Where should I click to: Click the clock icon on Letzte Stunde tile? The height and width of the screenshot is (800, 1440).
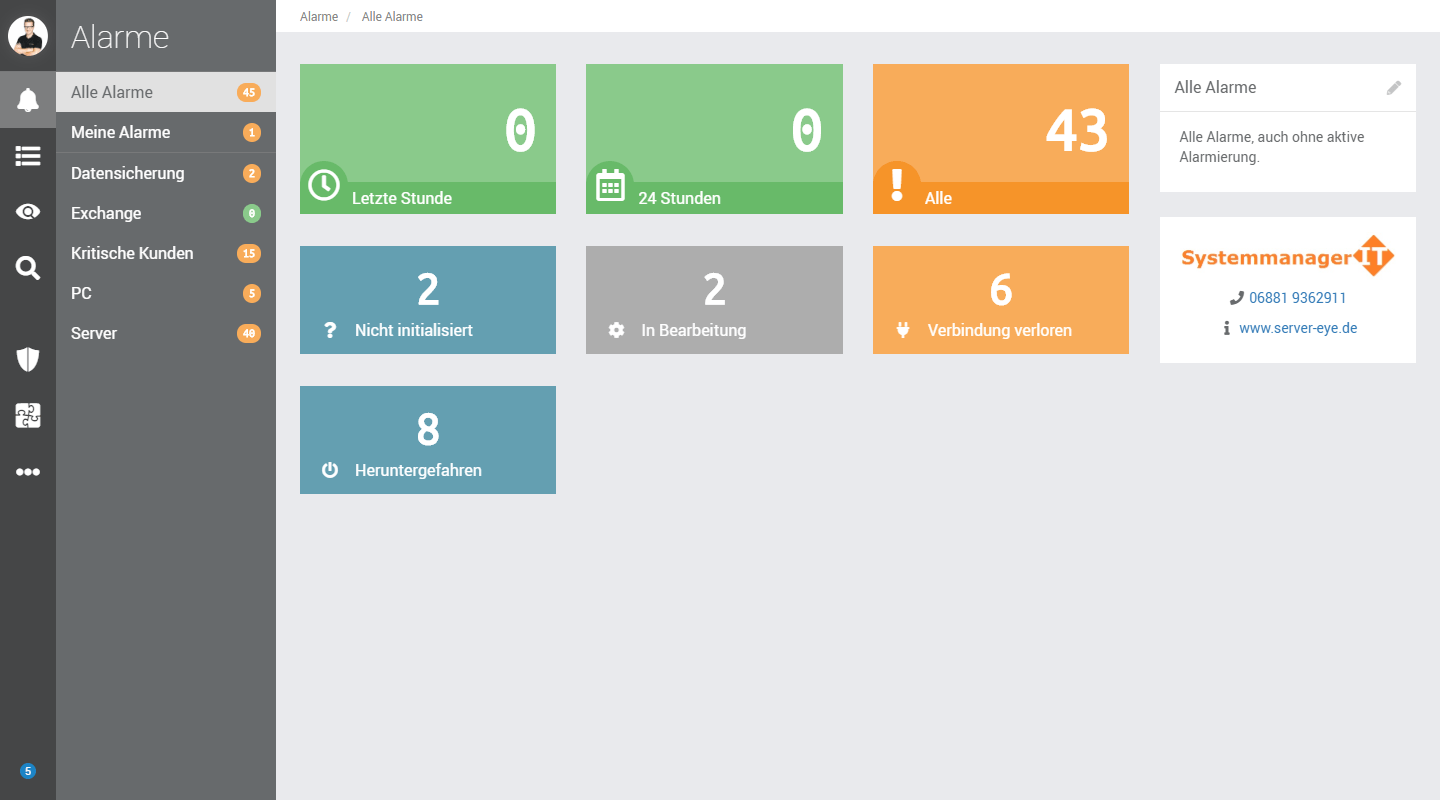click(x=324, y=184)
